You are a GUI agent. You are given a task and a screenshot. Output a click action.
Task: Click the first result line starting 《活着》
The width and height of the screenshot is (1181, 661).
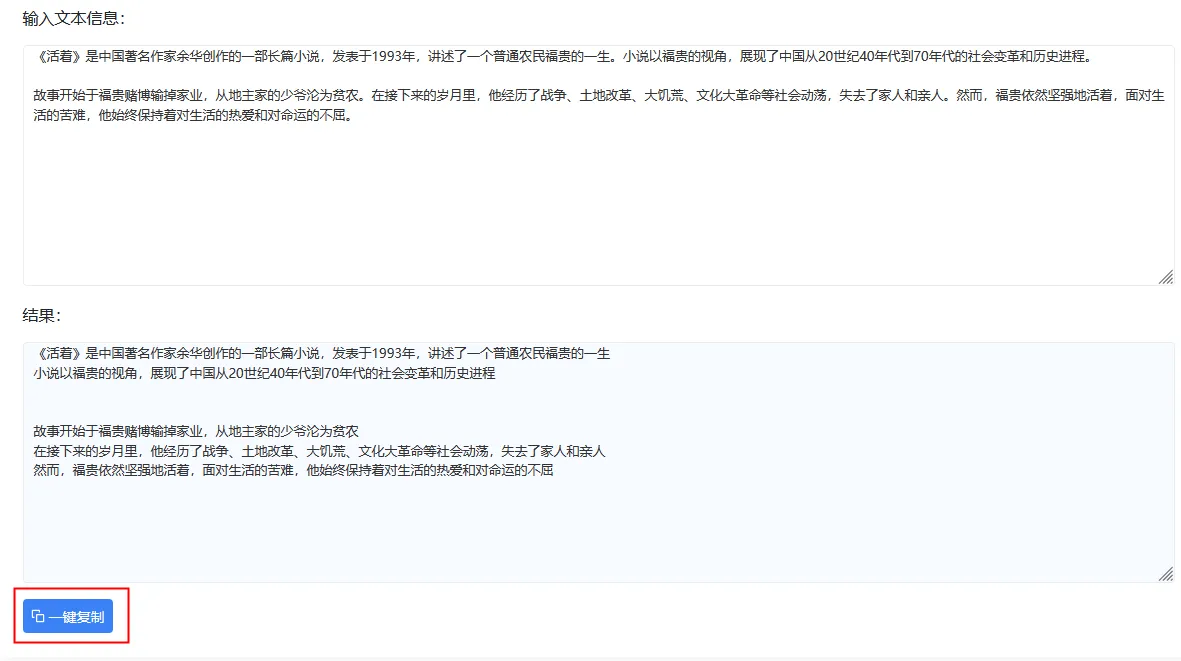click(x=322, y=353)
